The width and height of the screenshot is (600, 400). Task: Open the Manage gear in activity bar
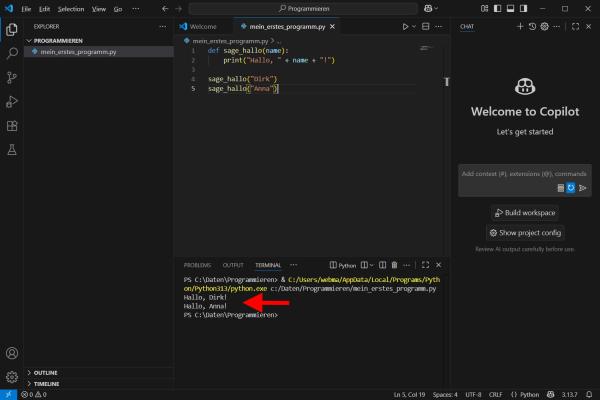[12, 377]
